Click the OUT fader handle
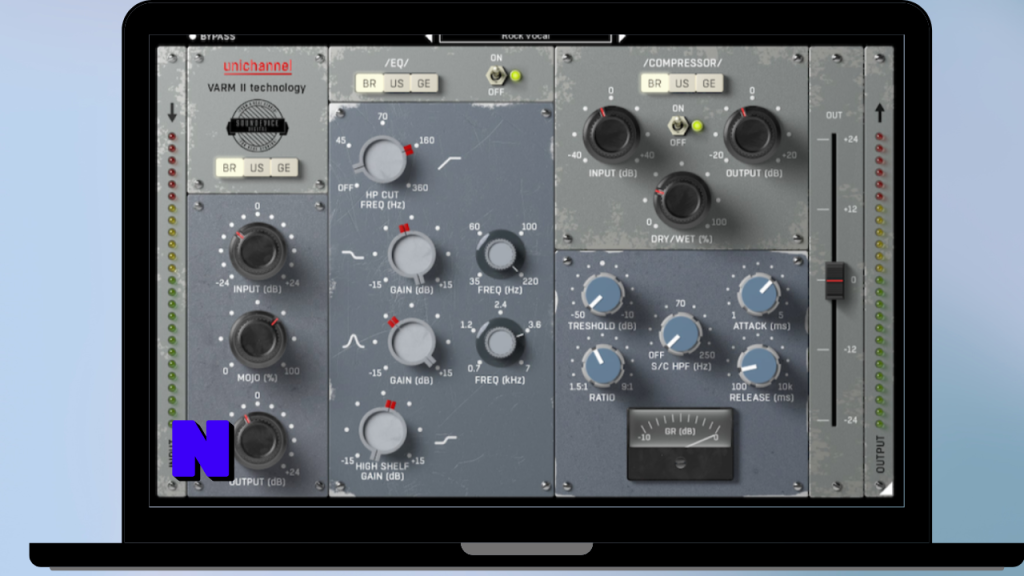The width and height of the screenshot is (1024, 576). pos(834,280)
